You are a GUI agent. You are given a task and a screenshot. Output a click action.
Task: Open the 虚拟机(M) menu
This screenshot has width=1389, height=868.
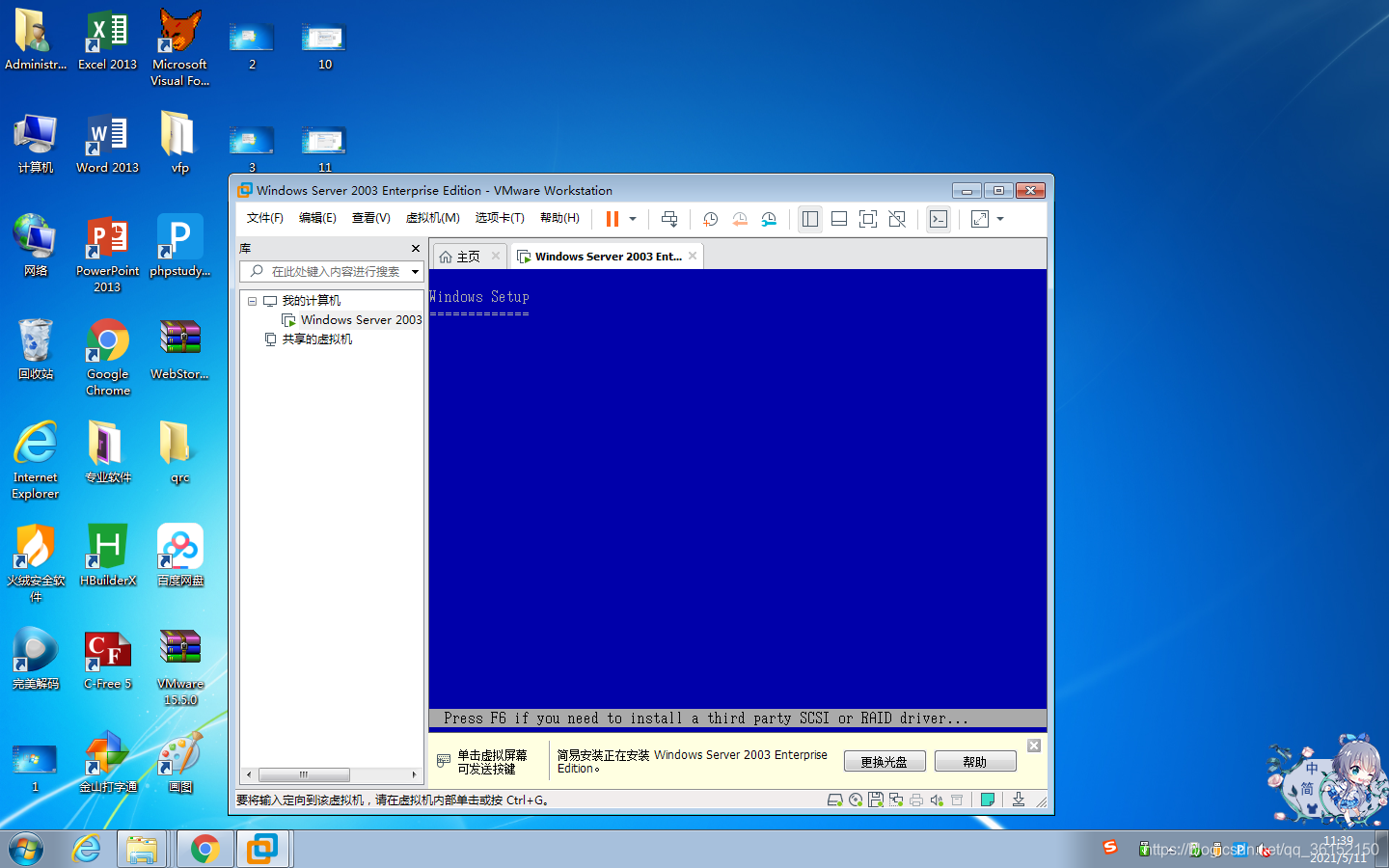tap(433, 218)
